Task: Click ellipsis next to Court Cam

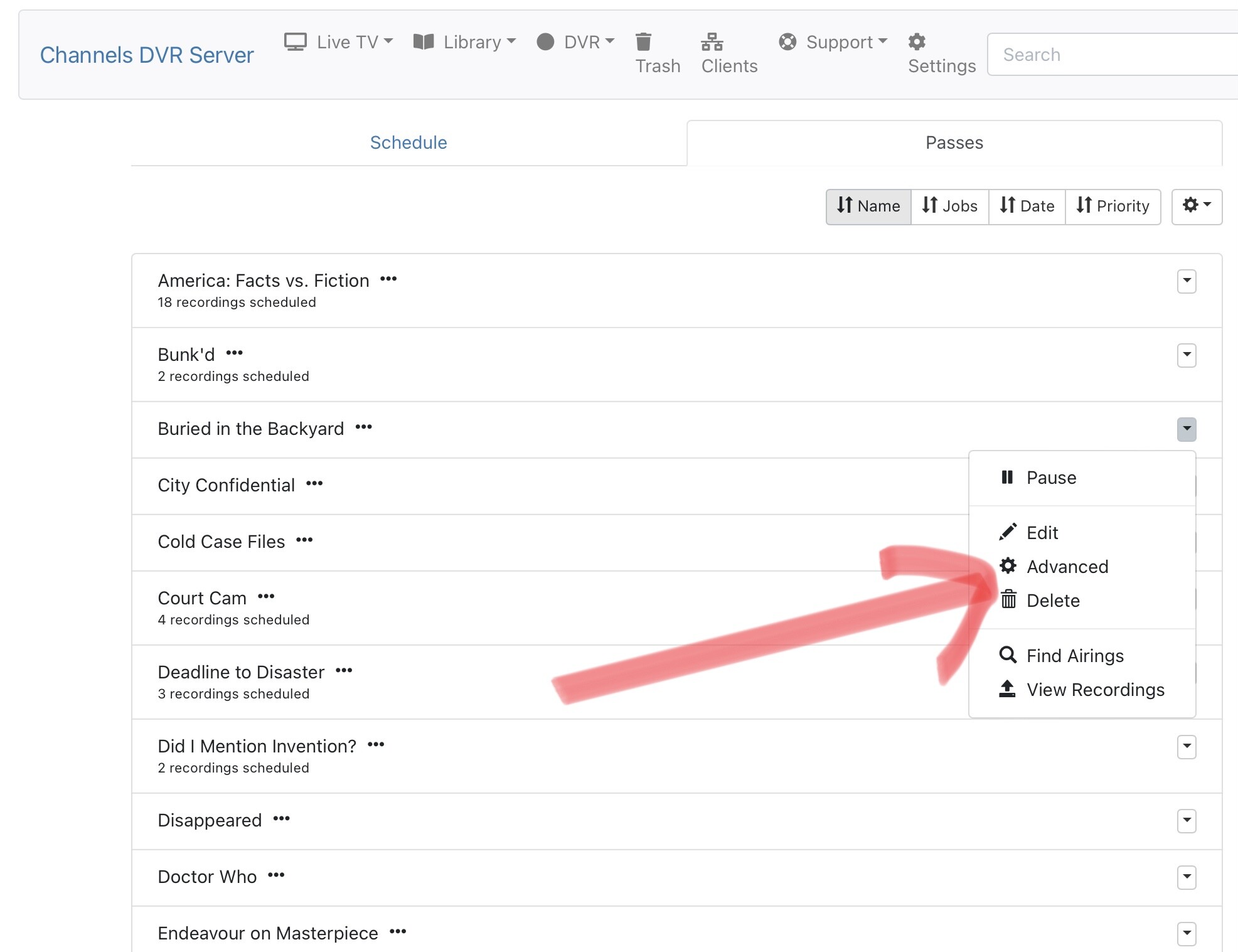Action: (266, 597)
